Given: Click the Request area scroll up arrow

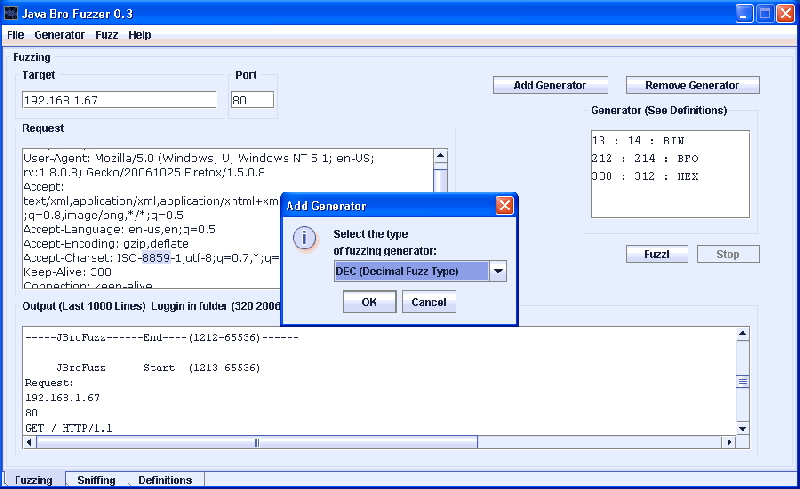Looking at the screenshot, I should tap(440, 155).
